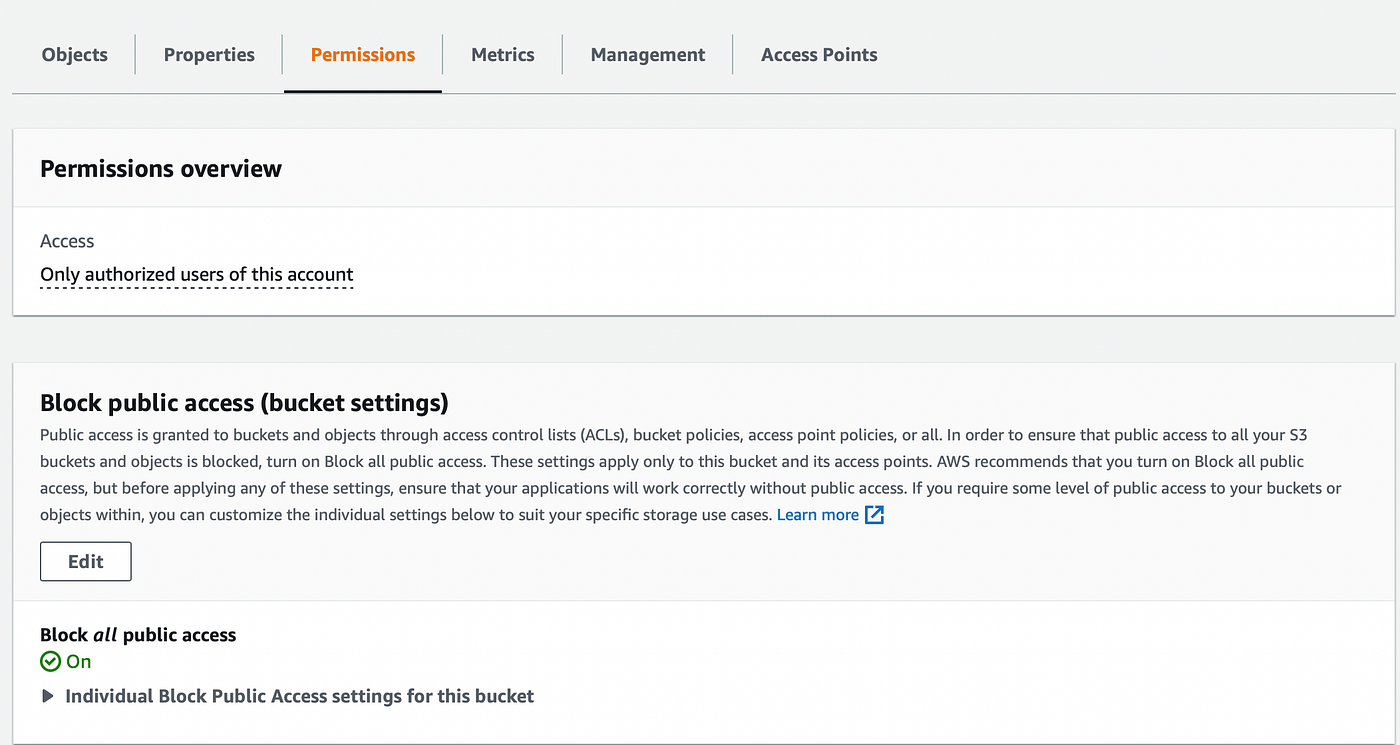Expand Individual Block Public Access settings triangle
Image resolution: width=1400 pixels, height=745 pixels.
point(48,696)
